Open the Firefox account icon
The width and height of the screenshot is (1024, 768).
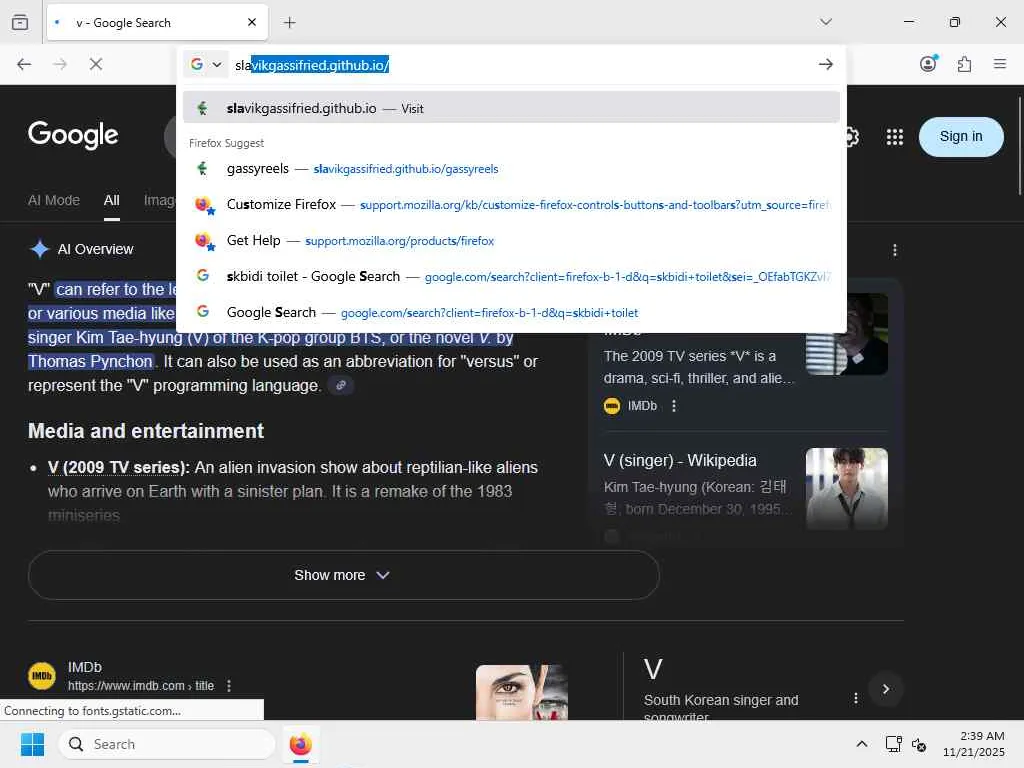coord(928,63)
